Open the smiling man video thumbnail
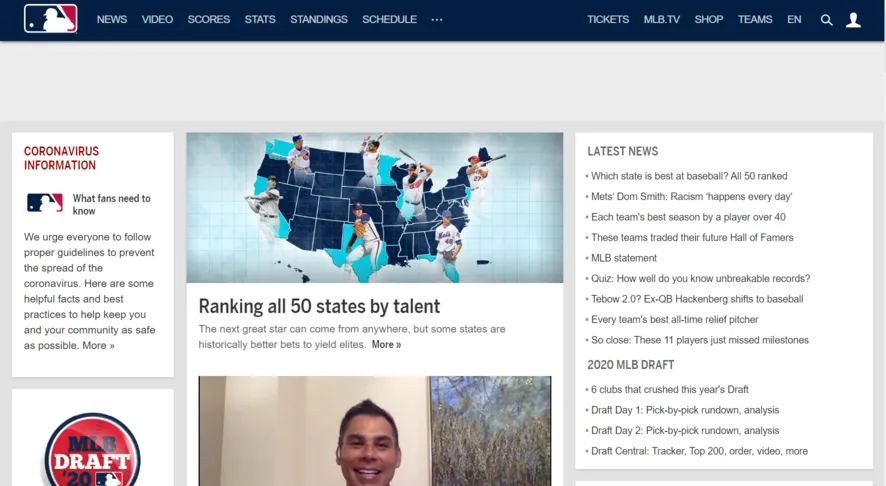The width and height of the screenshot is (886, 486). click(374, 431)
